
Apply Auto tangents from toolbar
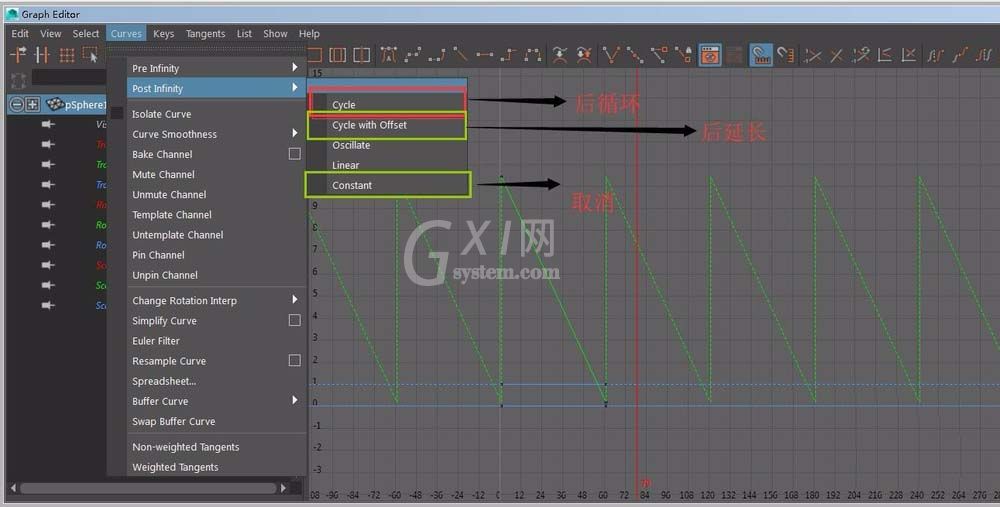pyautogui.click(x=388, y=55)
